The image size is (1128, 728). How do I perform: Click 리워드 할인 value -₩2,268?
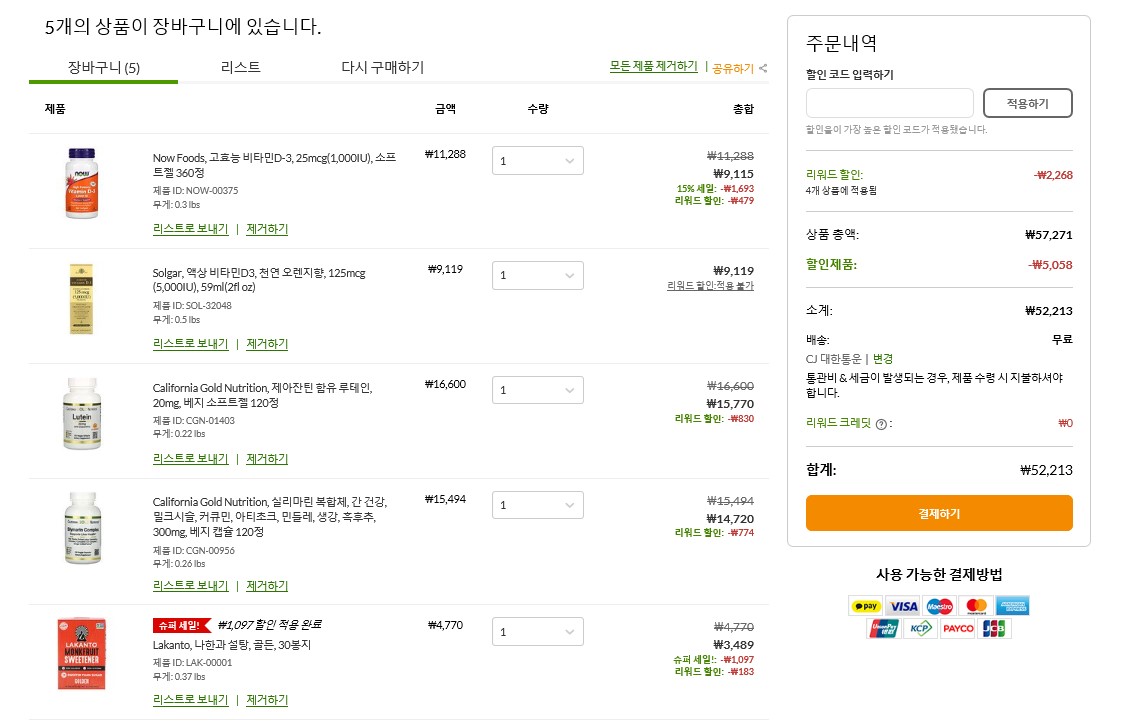click(x=1053, y=175)
